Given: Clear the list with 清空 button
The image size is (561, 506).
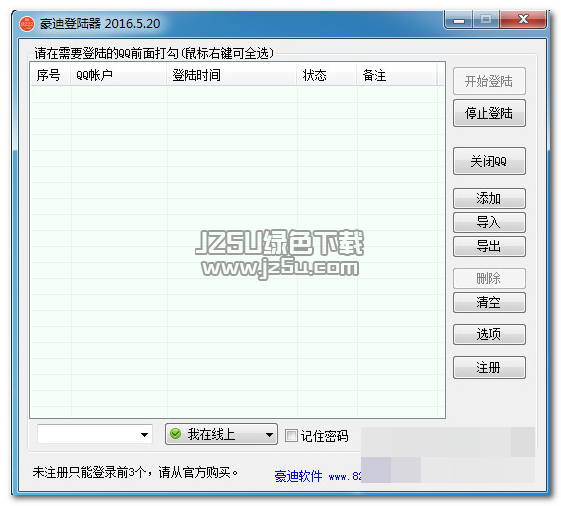Looking at the screenshot, I should pyautogui.click(x=489, y=302).
